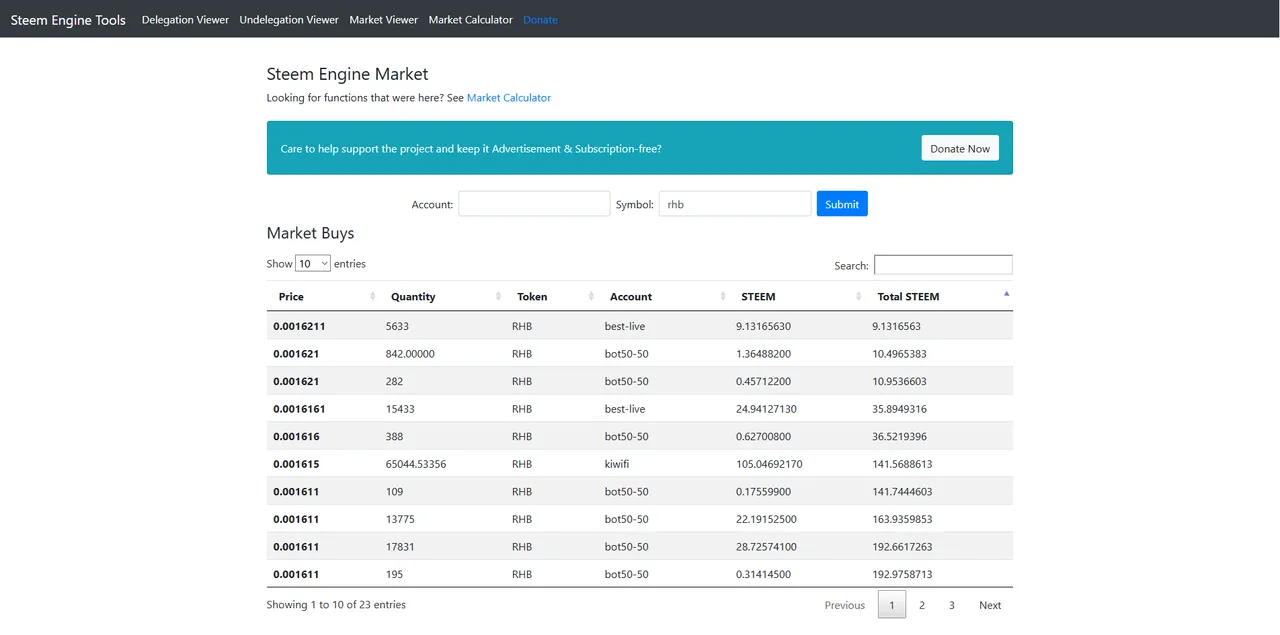Sort the table by the Price column
This screenshot has width=1280, height=635.
(323, 297)
